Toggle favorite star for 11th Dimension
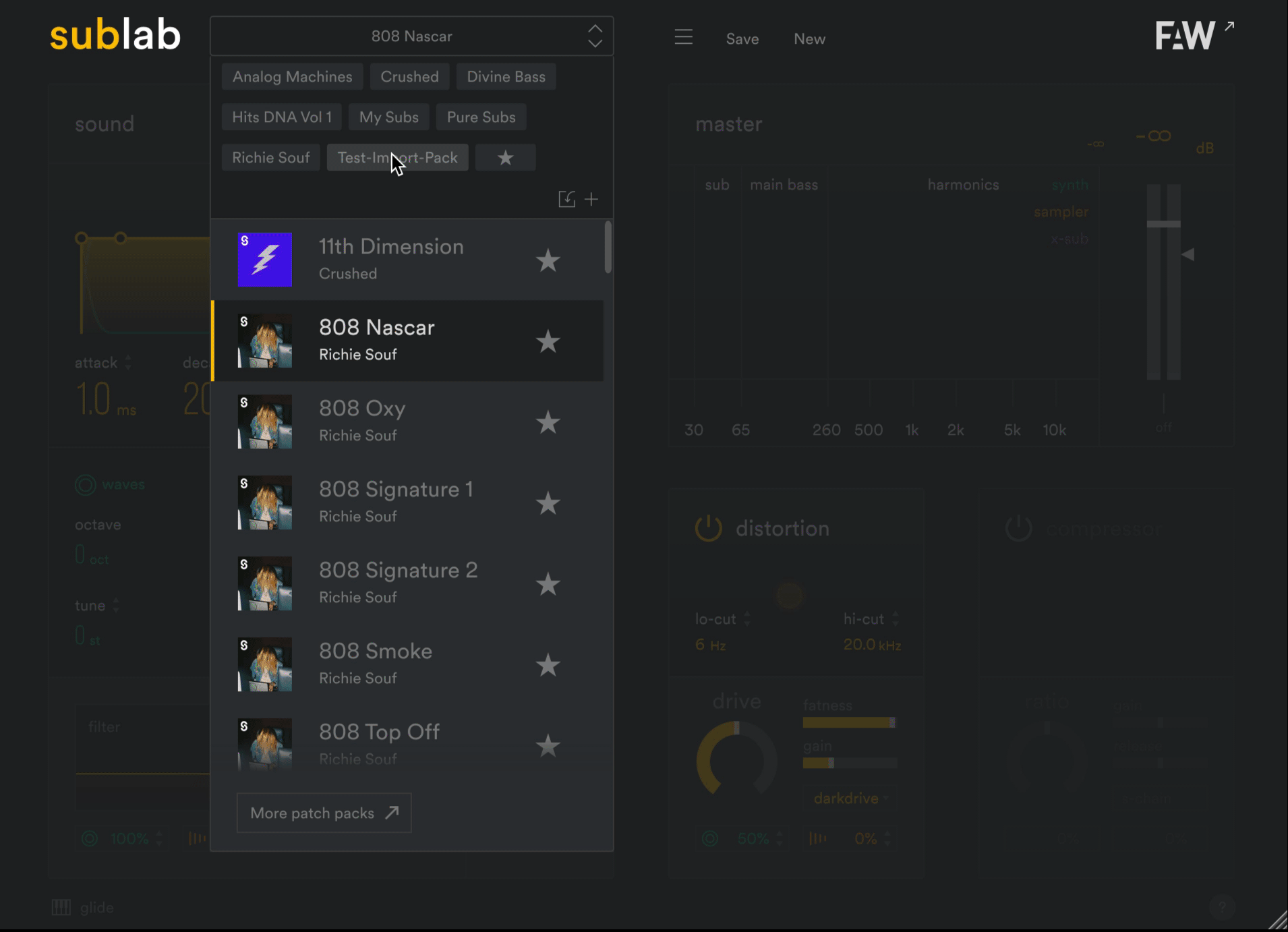 [x=548, y=260]
